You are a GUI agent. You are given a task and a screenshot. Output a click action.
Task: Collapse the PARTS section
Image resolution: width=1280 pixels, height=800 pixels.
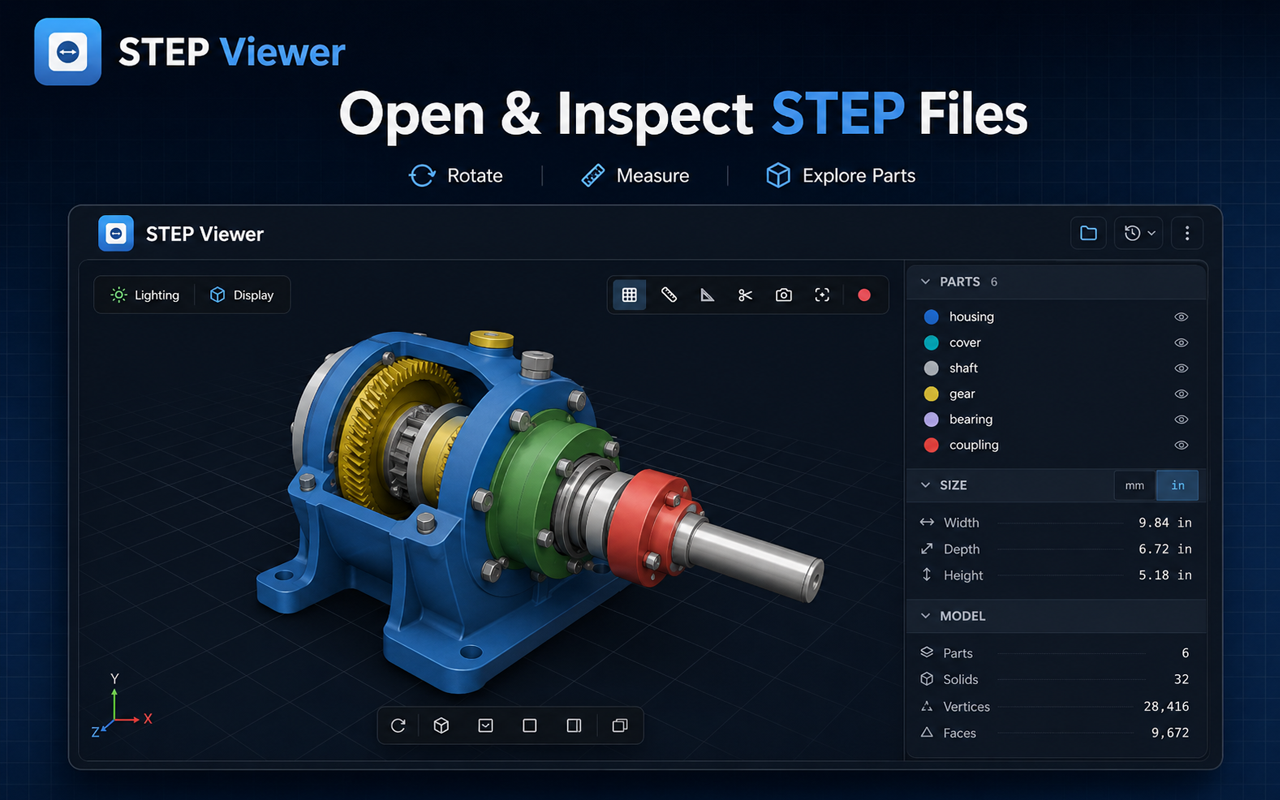click(925, 282)
